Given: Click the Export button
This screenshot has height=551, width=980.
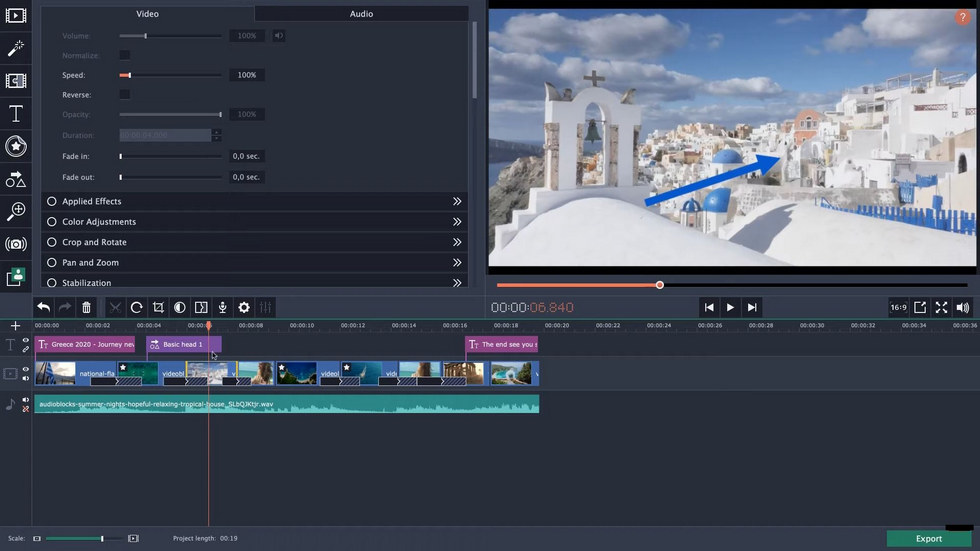Looking at the screenshot, I should pyautogui.click(x=929, y=539).
